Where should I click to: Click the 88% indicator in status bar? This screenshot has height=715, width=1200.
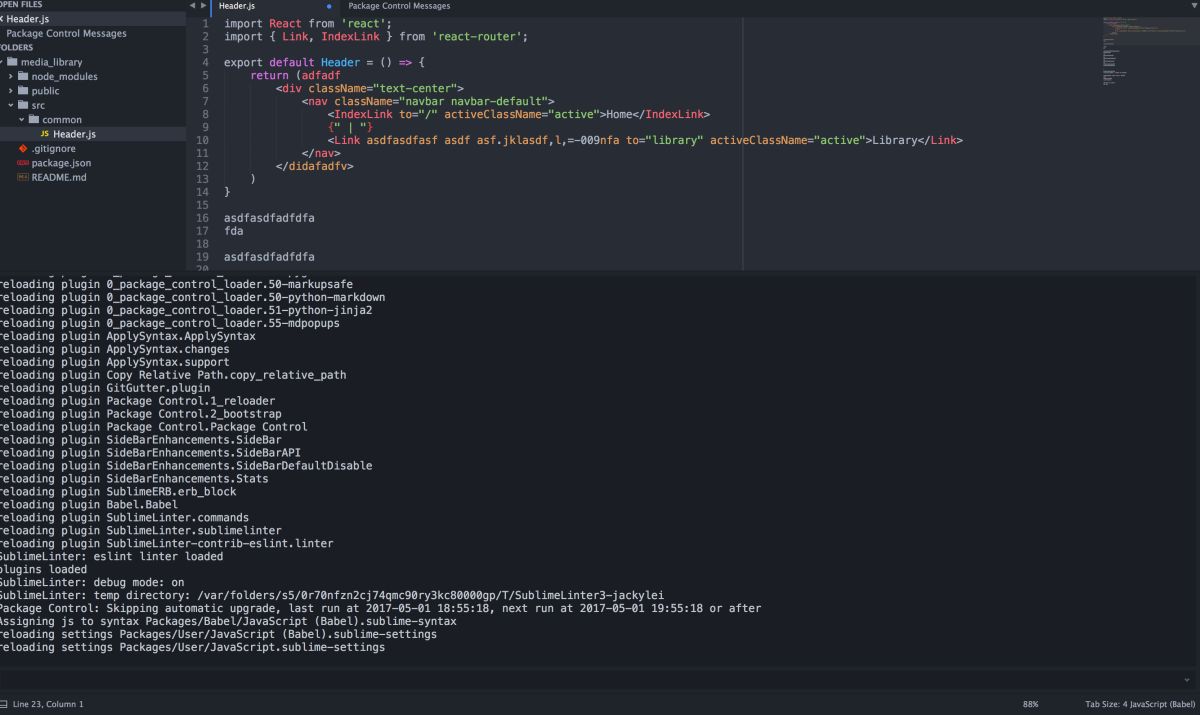1030,704
